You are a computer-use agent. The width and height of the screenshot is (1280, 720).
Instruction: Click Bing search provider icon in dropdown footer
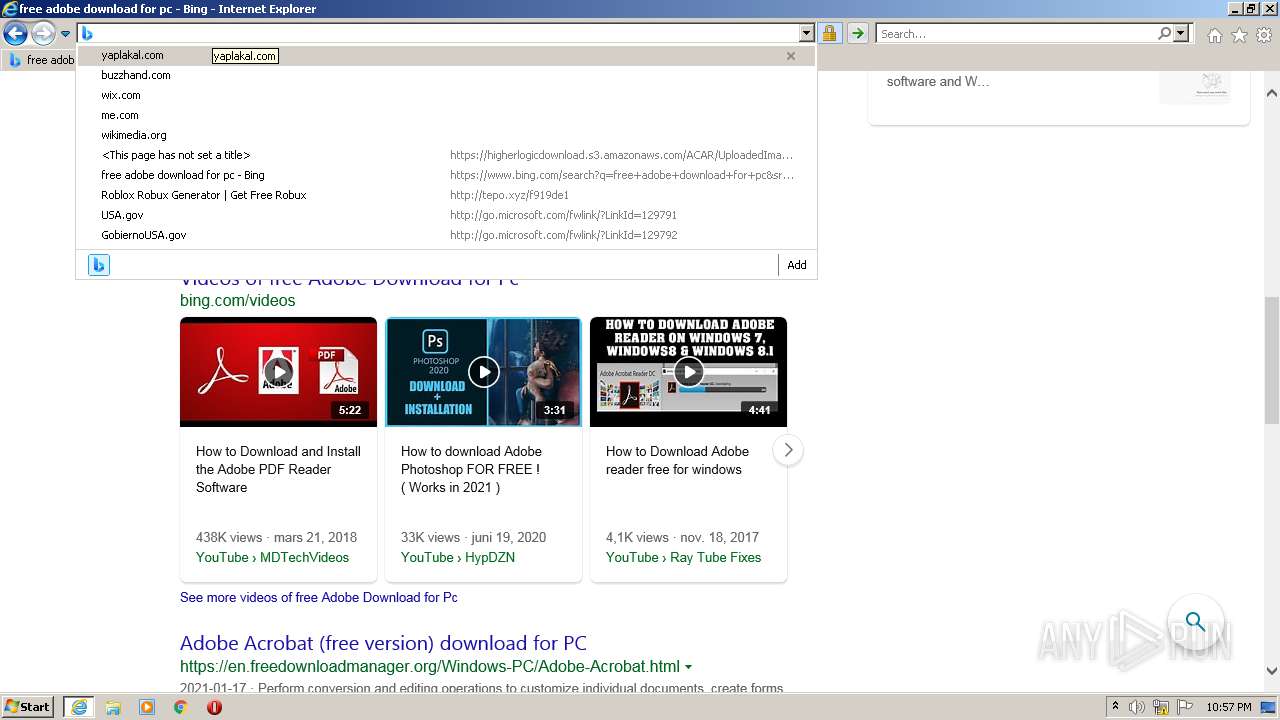click(x=98, y=265)
